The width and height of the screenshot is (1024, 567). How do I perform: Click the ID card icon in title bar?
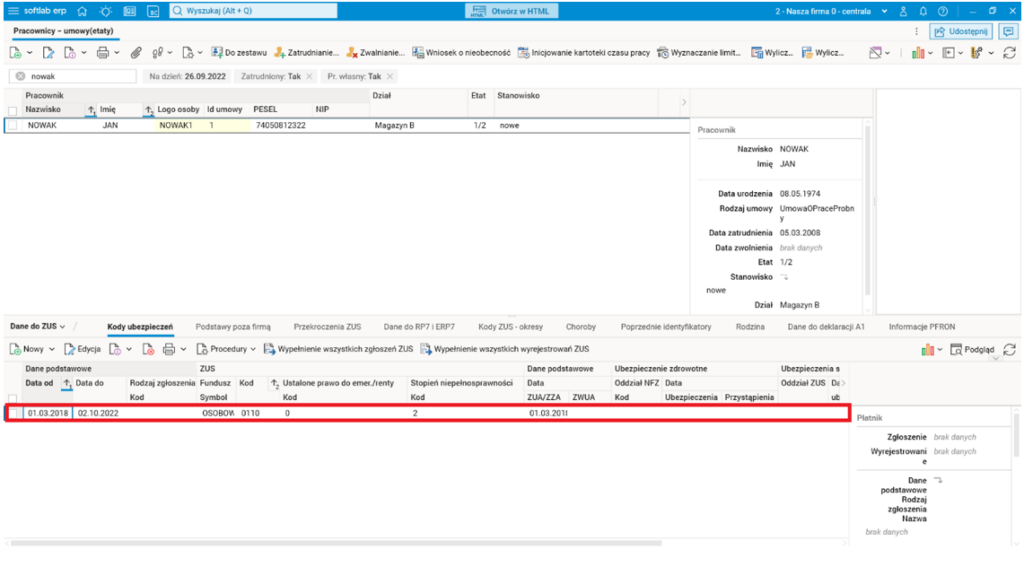129,11
